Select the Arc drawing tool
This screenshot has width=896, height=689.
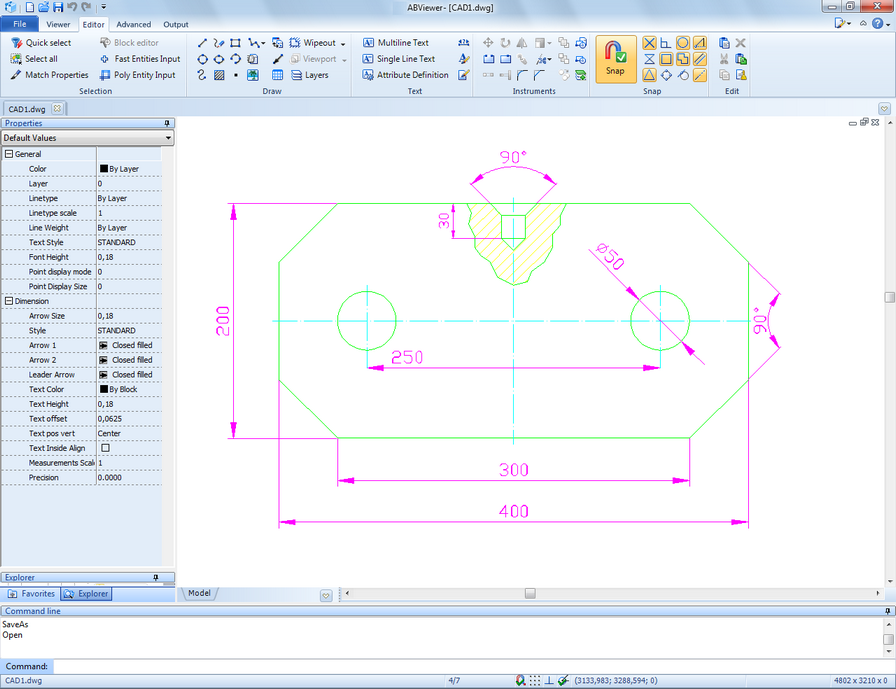point(235,59)
